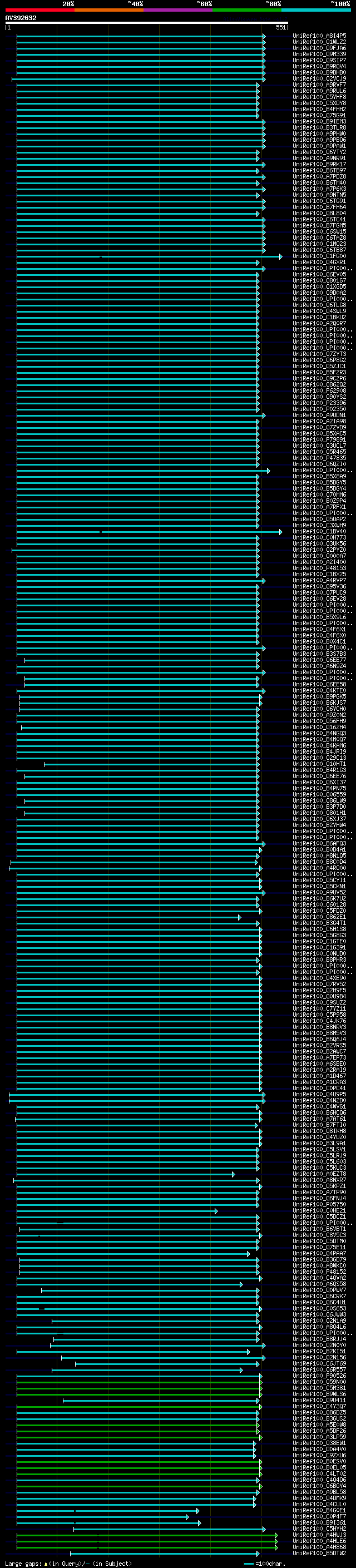Select label UniRef100_P23396
The width and height of the screenshot is (356, 1568).
pyautogui.click(x=319, y=403)
